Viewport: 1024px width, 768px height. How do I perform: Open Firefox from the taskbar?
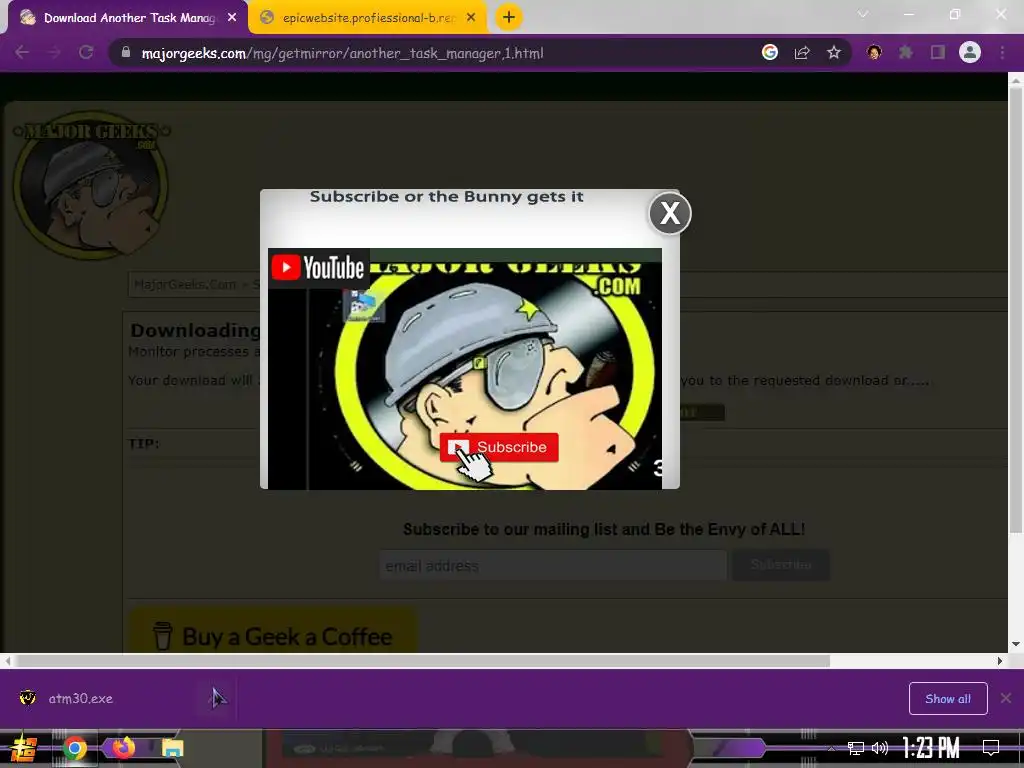tap(123, 747)
